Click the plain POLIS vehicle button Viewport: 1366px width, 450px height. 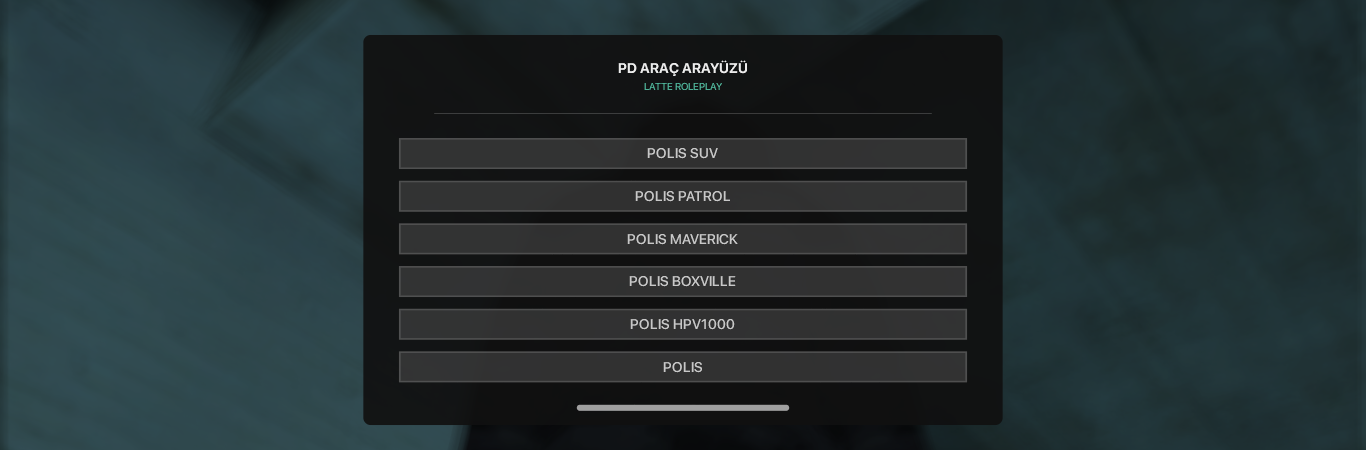682,367
